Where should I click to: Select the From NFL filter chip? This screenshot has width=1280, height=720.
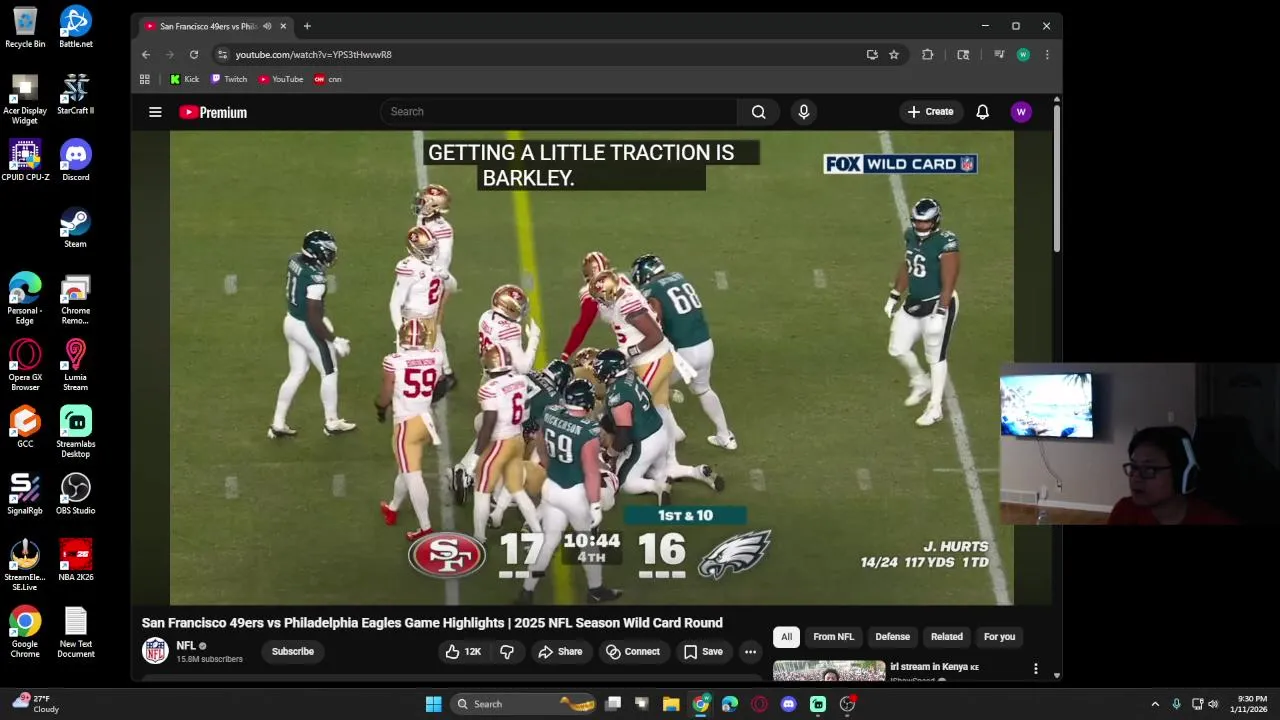(833, 636)
